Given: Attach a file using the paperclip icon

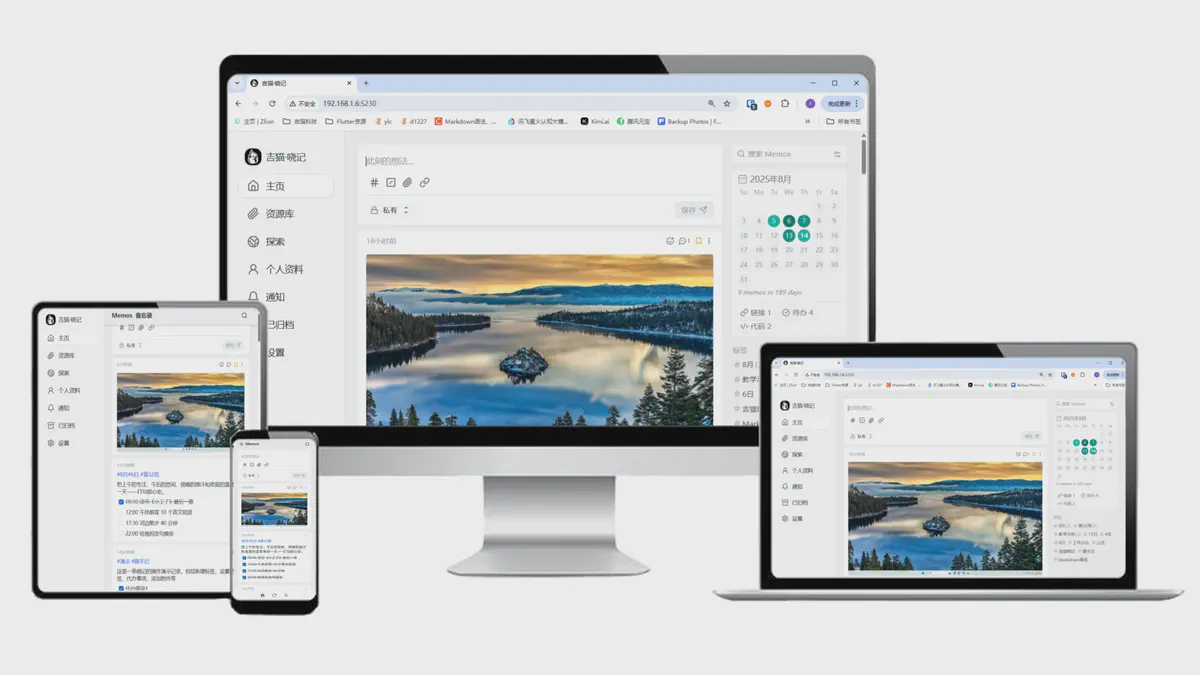Looking at the screenshot, I should coord(406,181).
